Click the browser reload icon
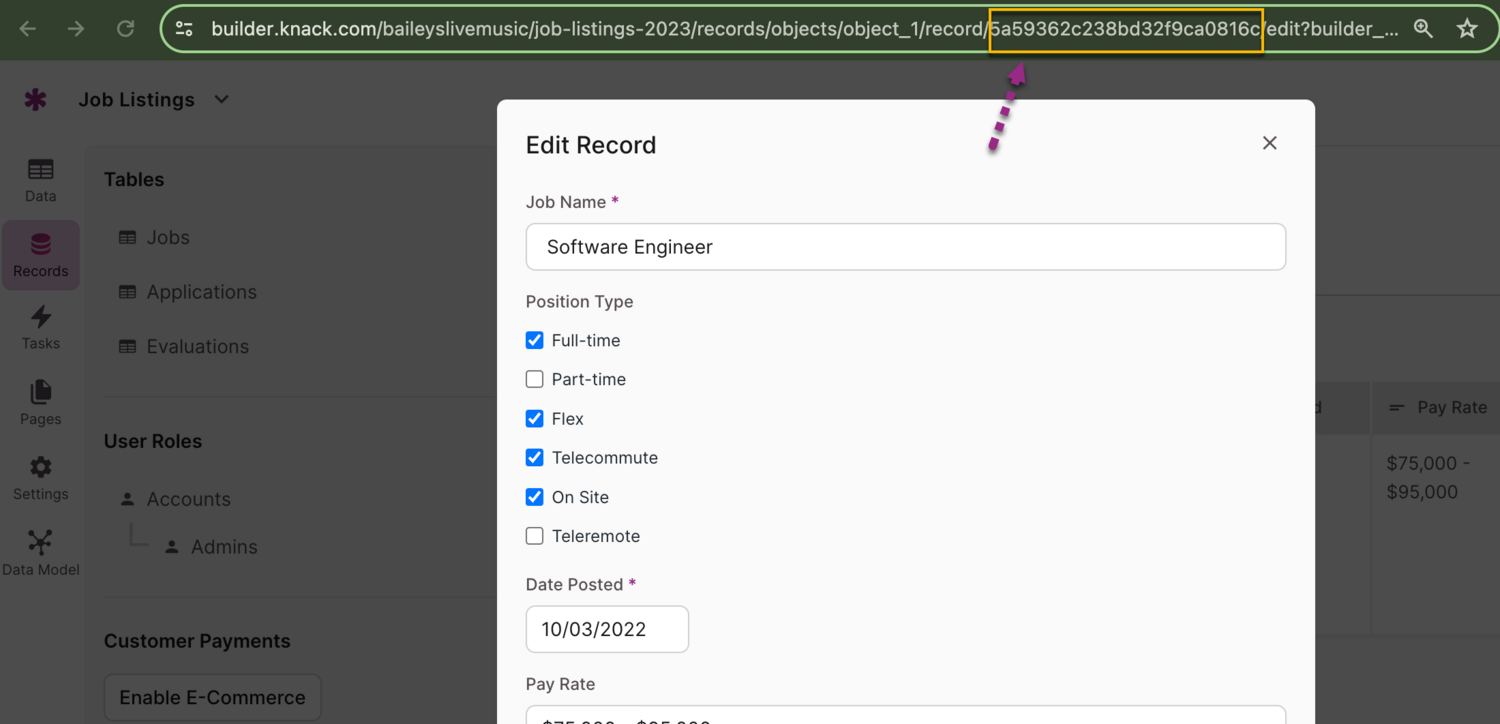The height and width of the screenshot is (724, 1500). click(x=125, y=29)
